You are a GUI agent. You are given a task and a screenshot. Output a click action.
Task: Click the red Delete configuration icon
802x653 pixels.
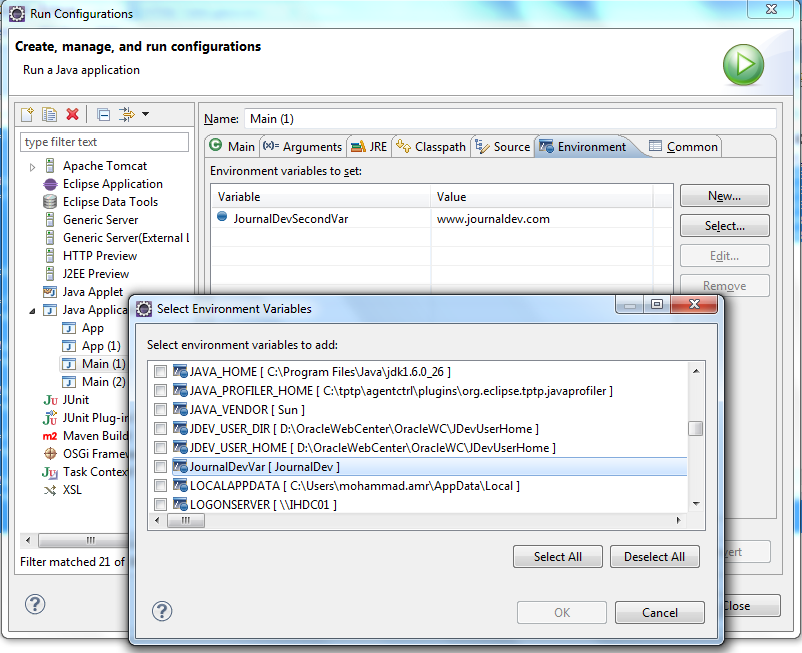click(x=73, y=114)
